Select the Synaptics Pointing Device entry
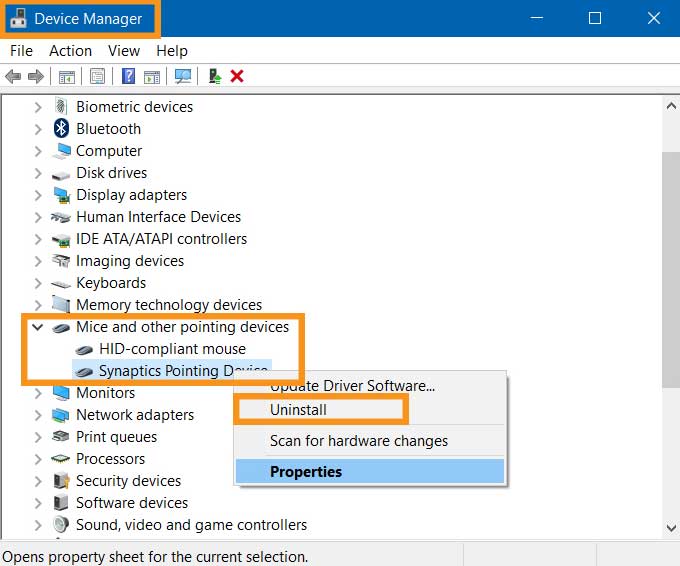Screen dimensions: 680x566 [172, 371]
